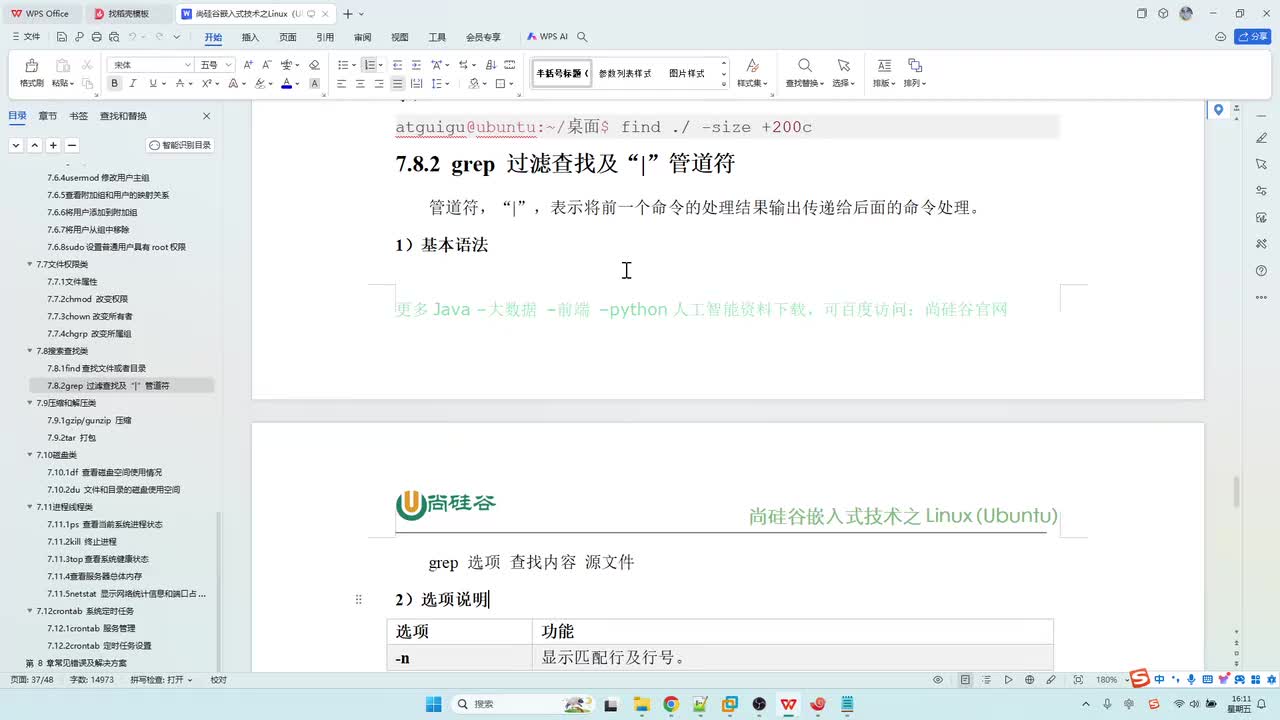Open the Review (审阅) ribbon tab
This screenshot has width=1280, height=720.
[362, 37]
